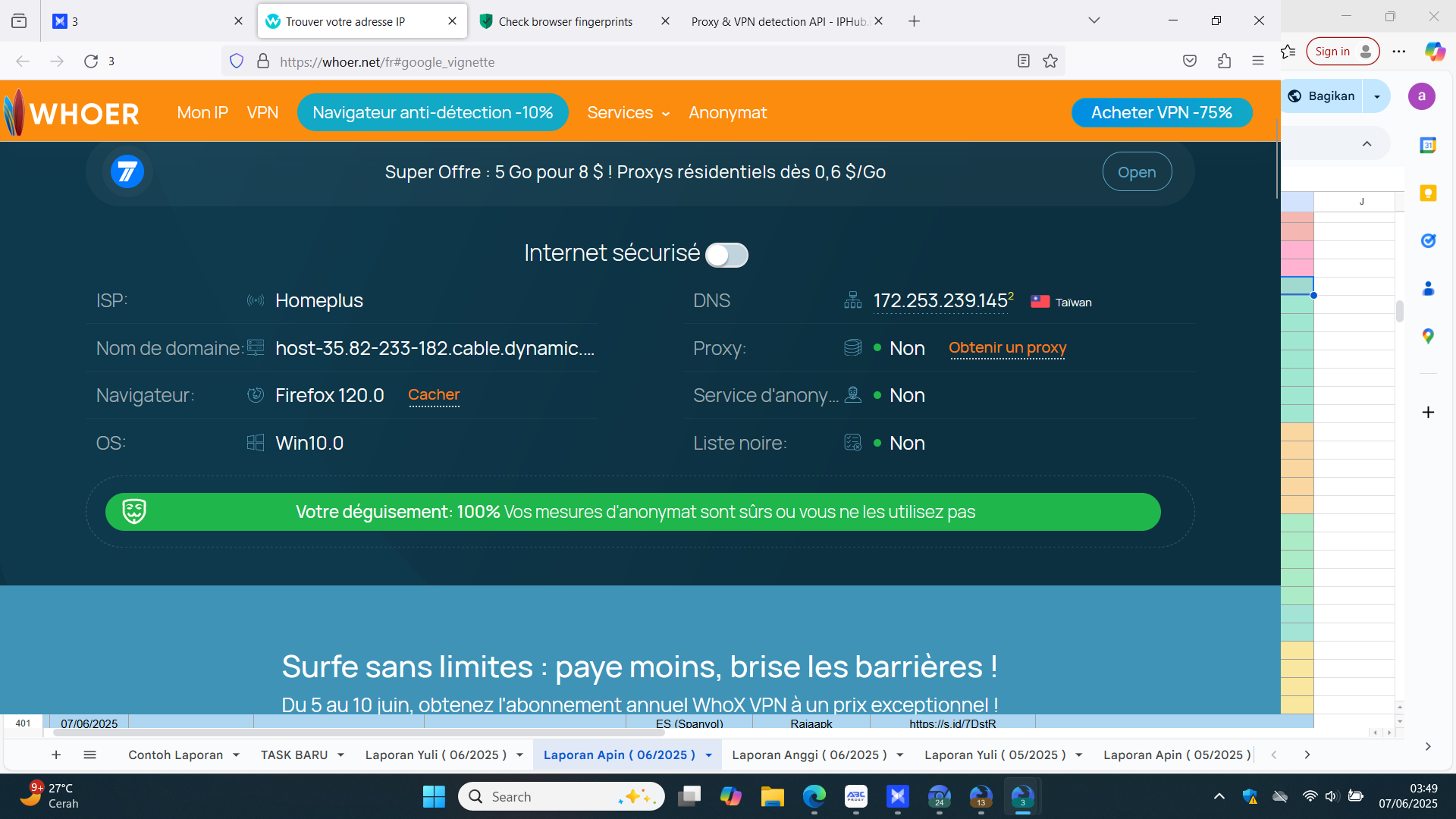Expand the Services menu on Whoer
Image resolution: width=1456 pixels, height=819 pixels.
click(x=628, y=113)
